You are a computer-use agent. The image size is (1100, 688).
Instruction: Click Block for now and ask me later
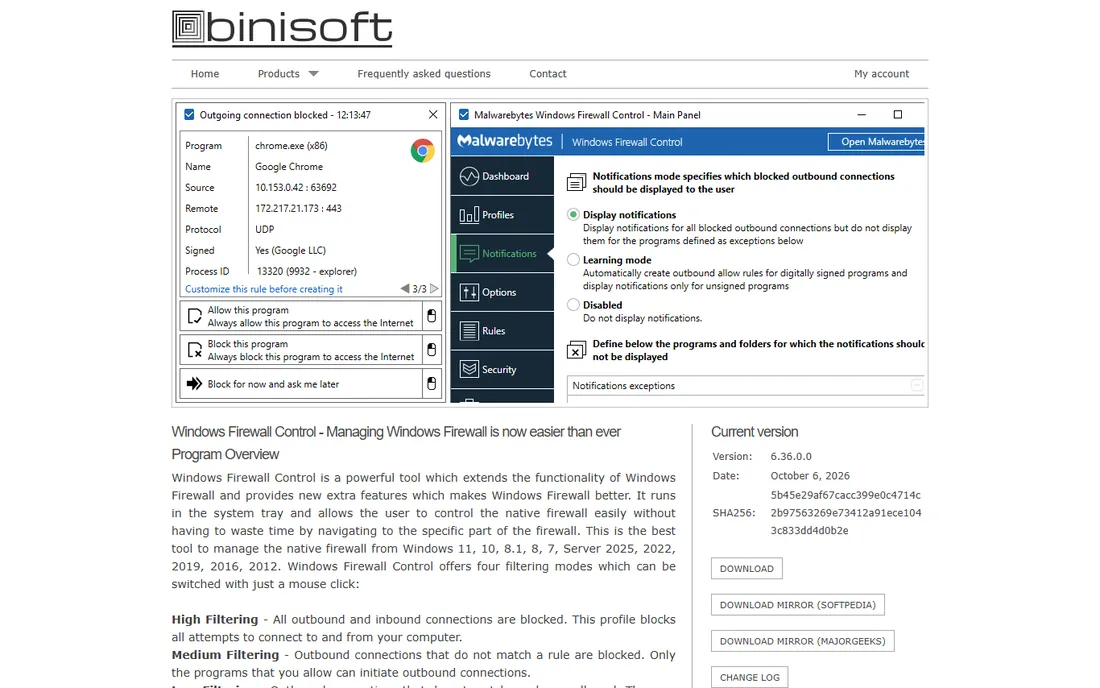click(301, 384)
